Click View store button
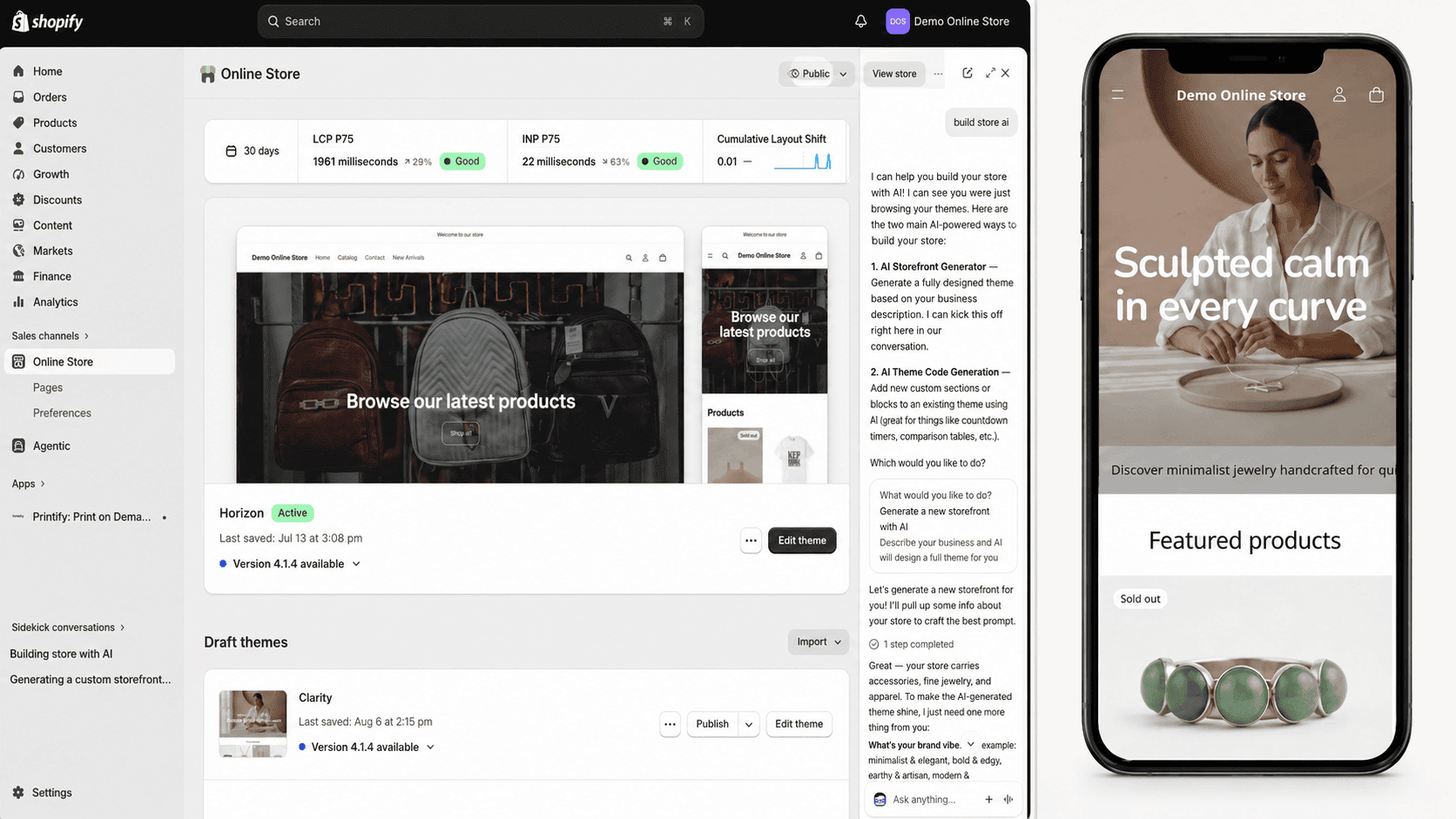 894,74
